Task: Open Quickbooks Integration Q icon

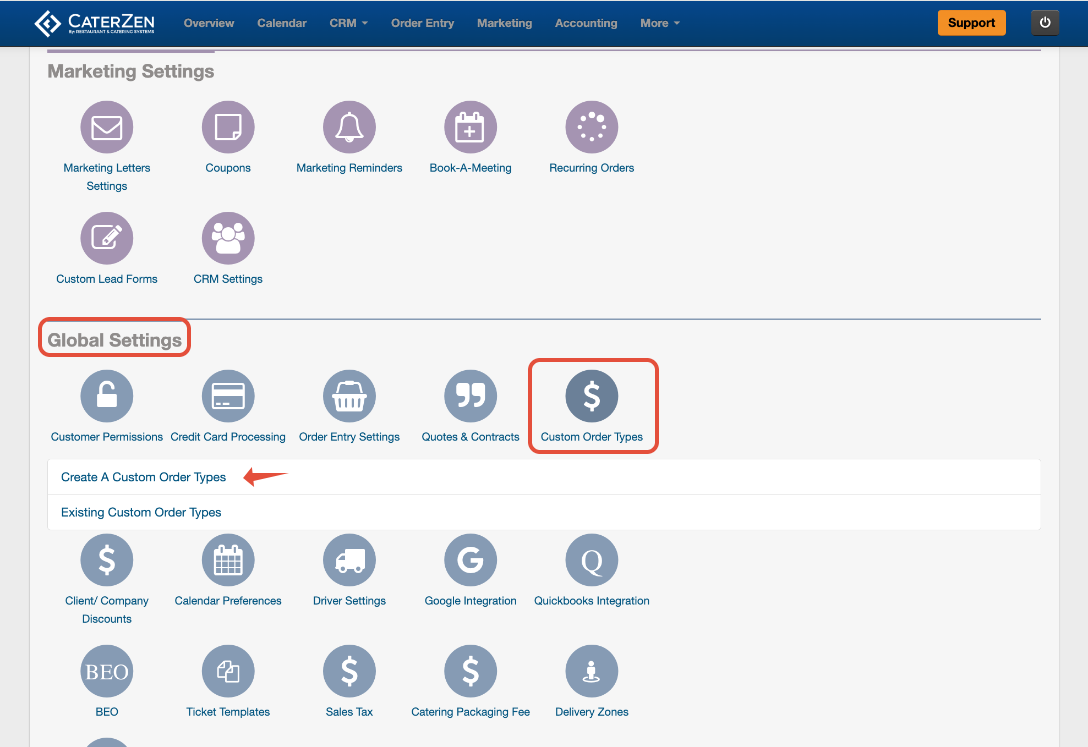Action: coord(592,560)
